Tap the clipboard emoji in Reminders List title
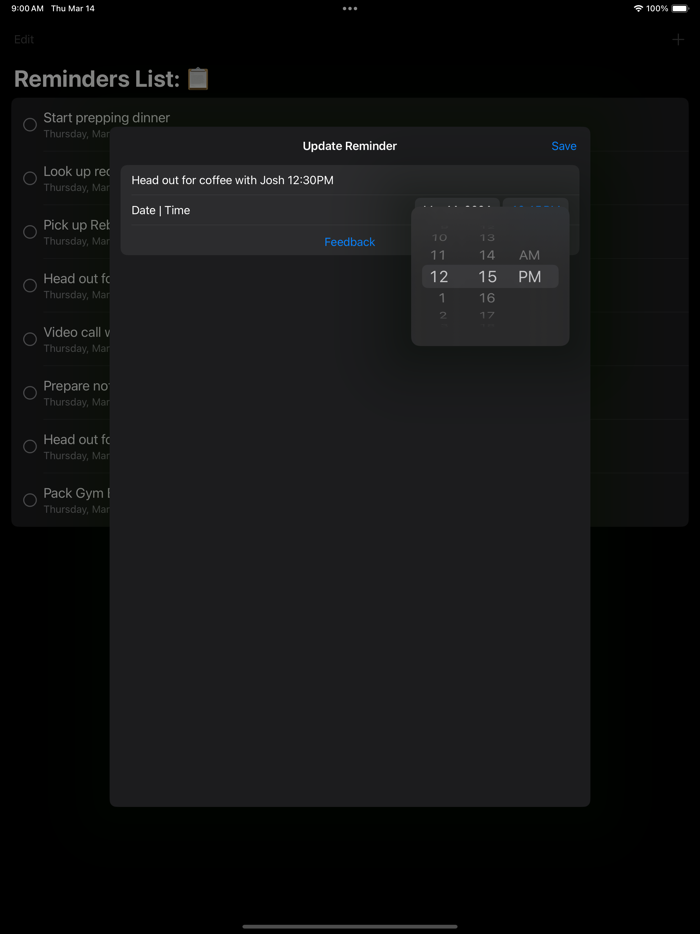 pyautogui.click(x=198, y=79)
